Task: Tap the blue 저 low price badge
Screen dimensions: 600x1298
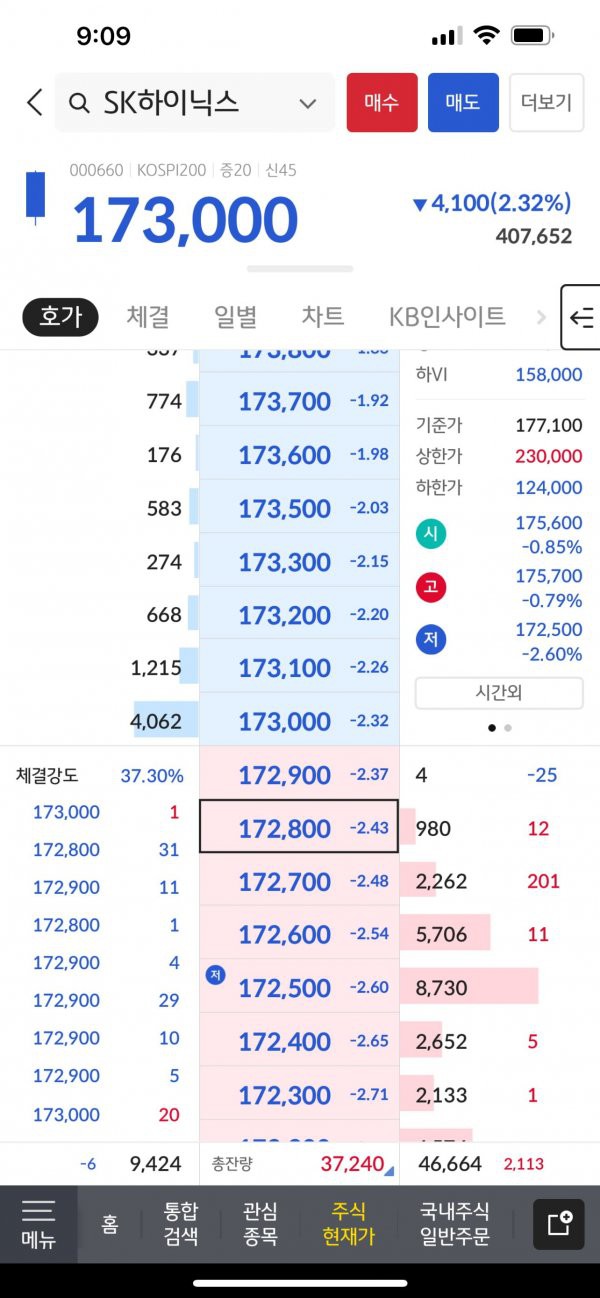Action: tap(431, 641)
